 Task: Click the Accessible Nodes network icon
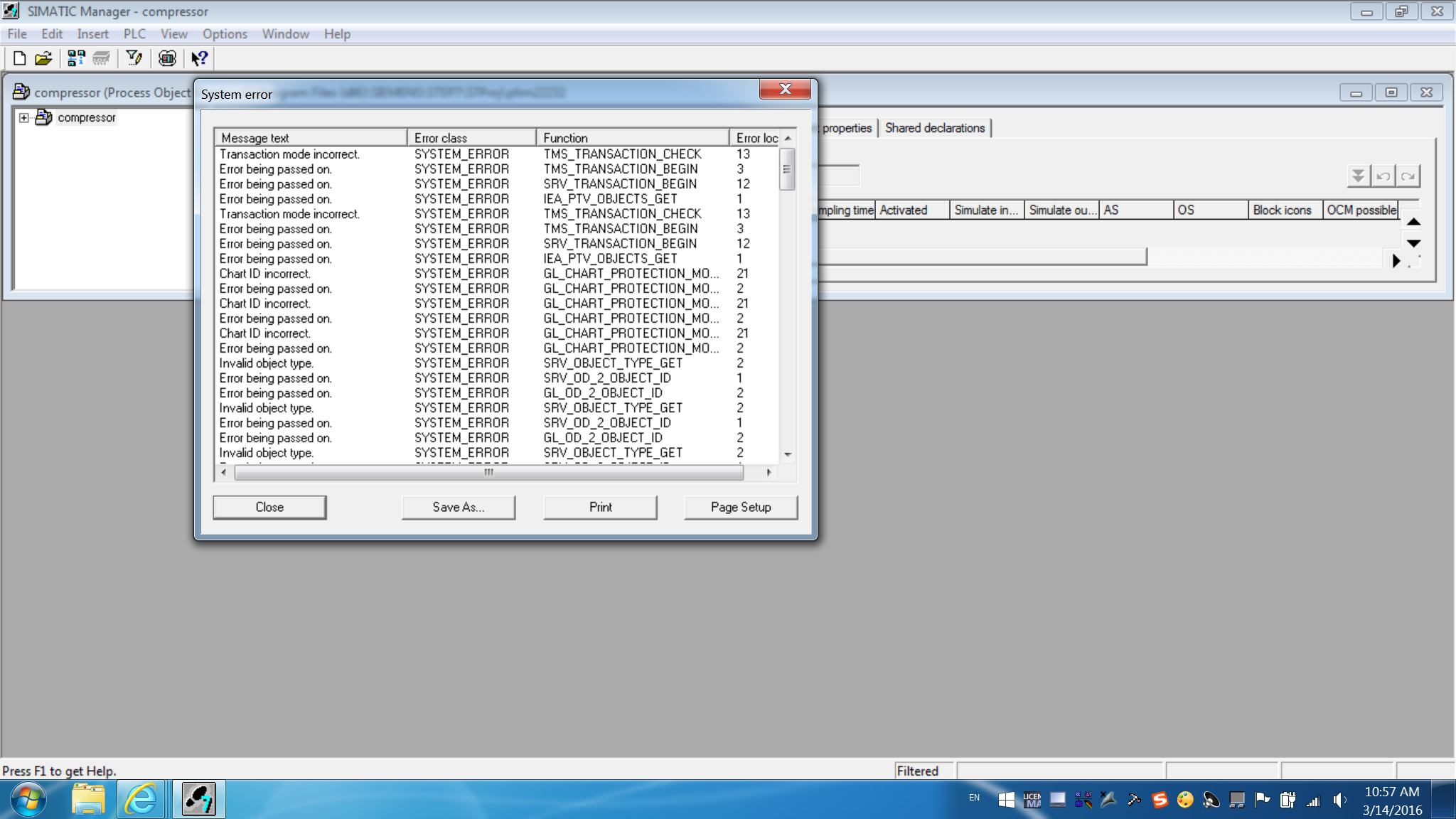pos(76,58)
